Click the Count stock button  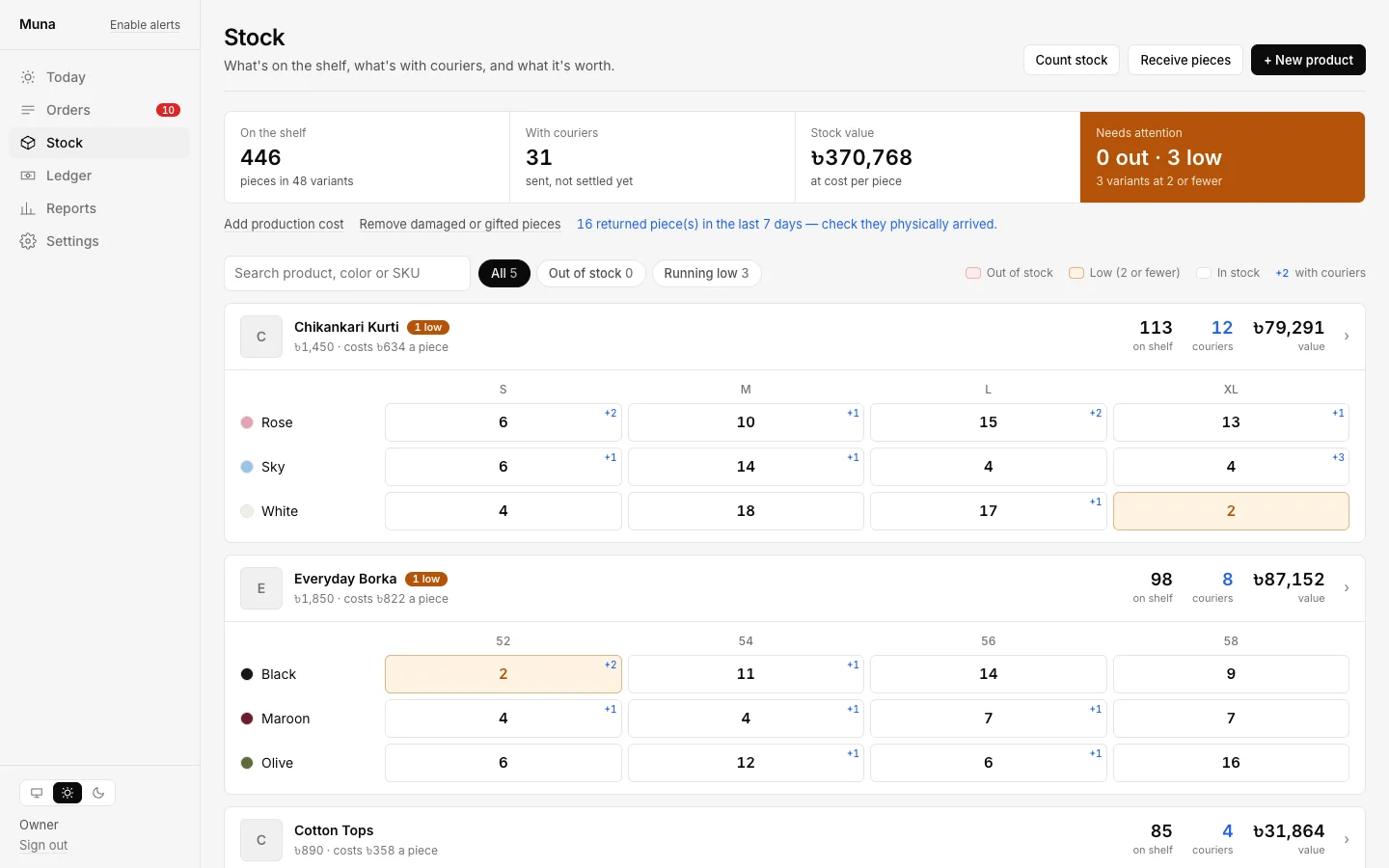[1072, 60]
